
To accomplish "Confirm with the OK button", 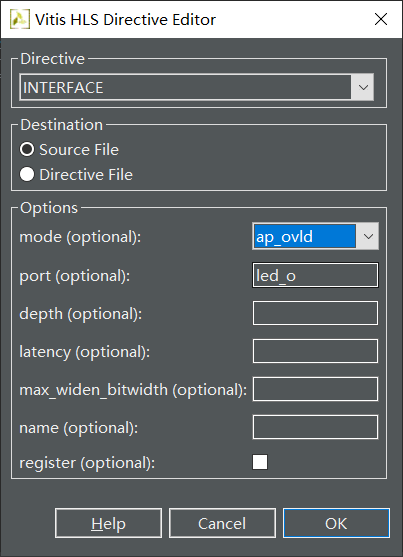I will pos(336,523).
